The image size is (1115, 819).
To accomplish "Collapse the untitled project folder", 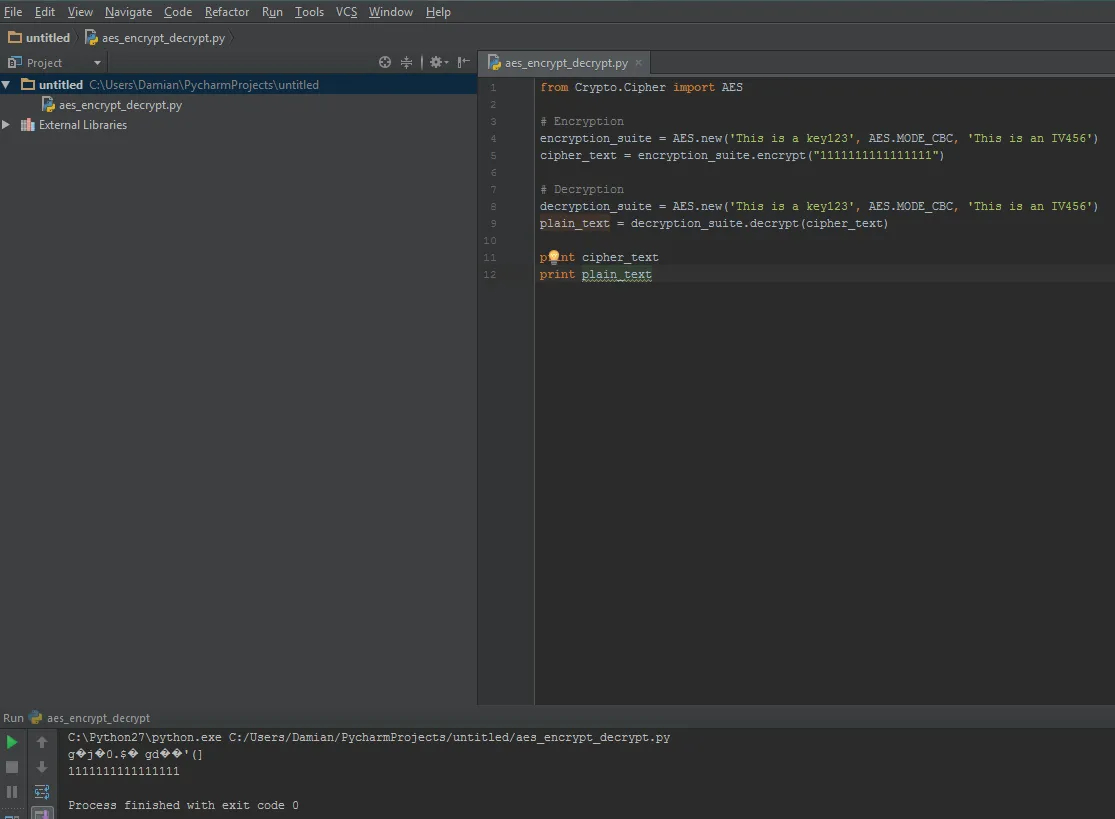I will pyautogui.click(x=7, y=85).
